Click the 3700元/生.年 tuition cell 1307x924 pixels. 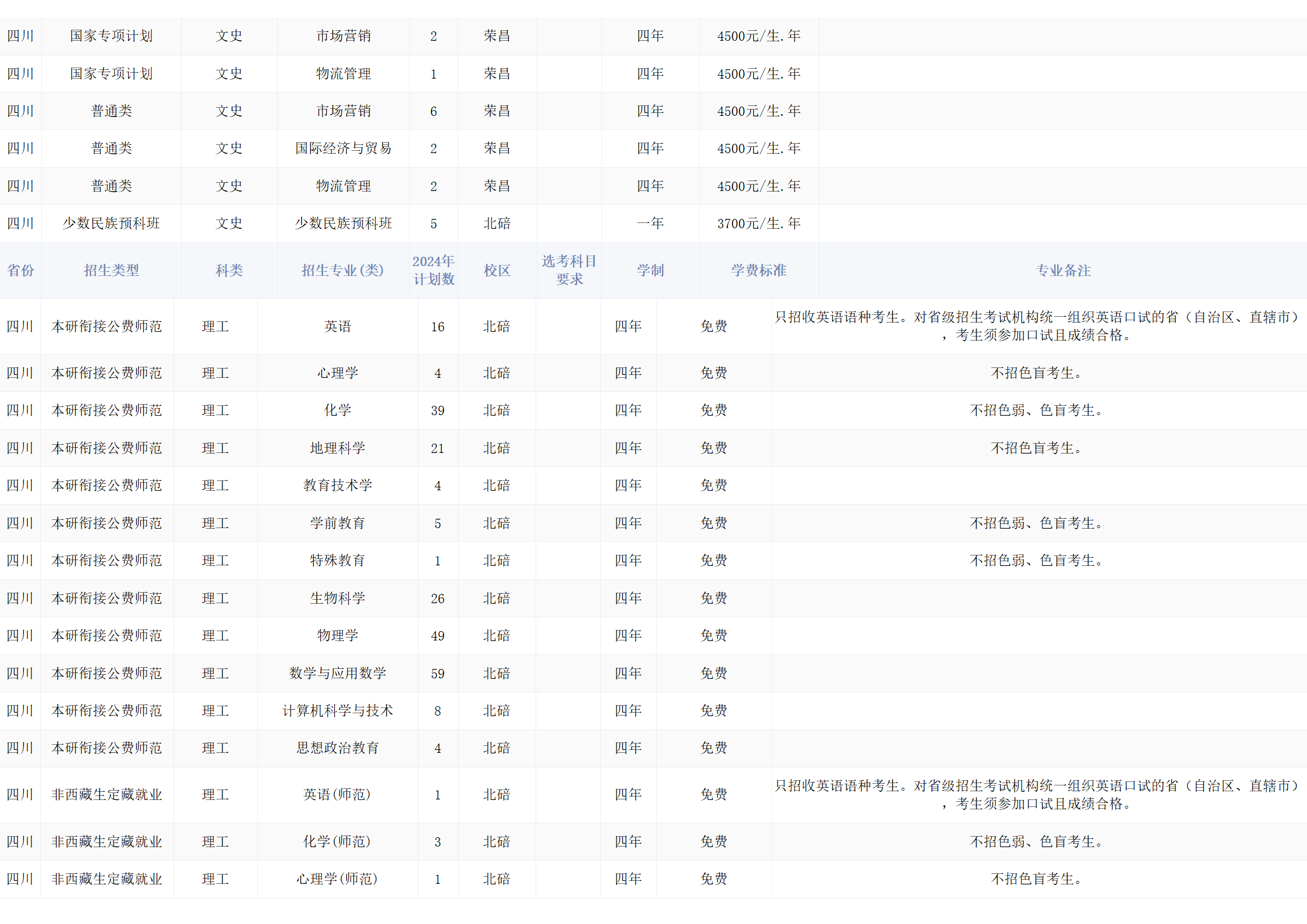tap(759, 224)
